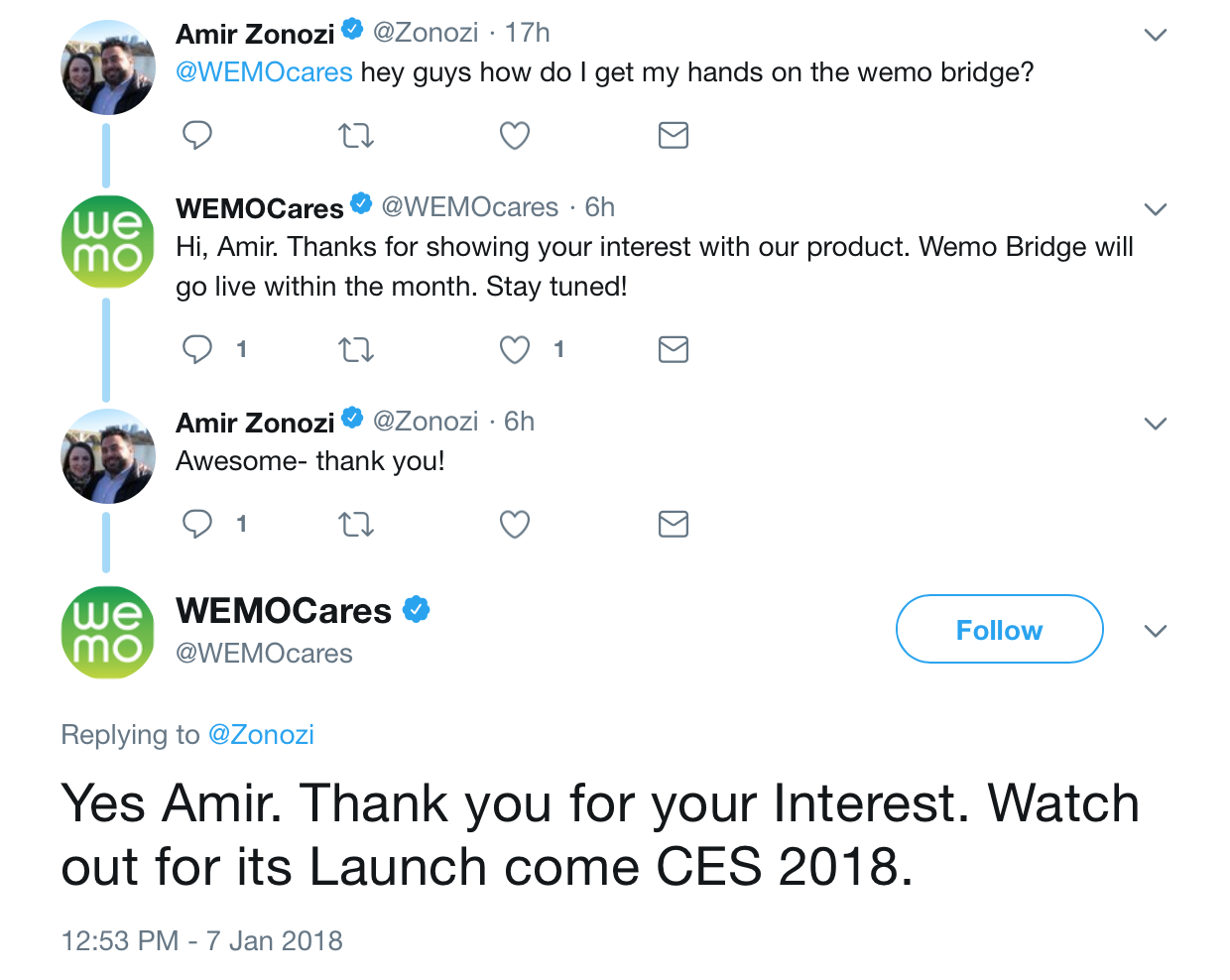Like the WEMOCares 'Stay tuned!' tweet
The width and height of the screenshot is (1230, 980).
coord(514,349)
